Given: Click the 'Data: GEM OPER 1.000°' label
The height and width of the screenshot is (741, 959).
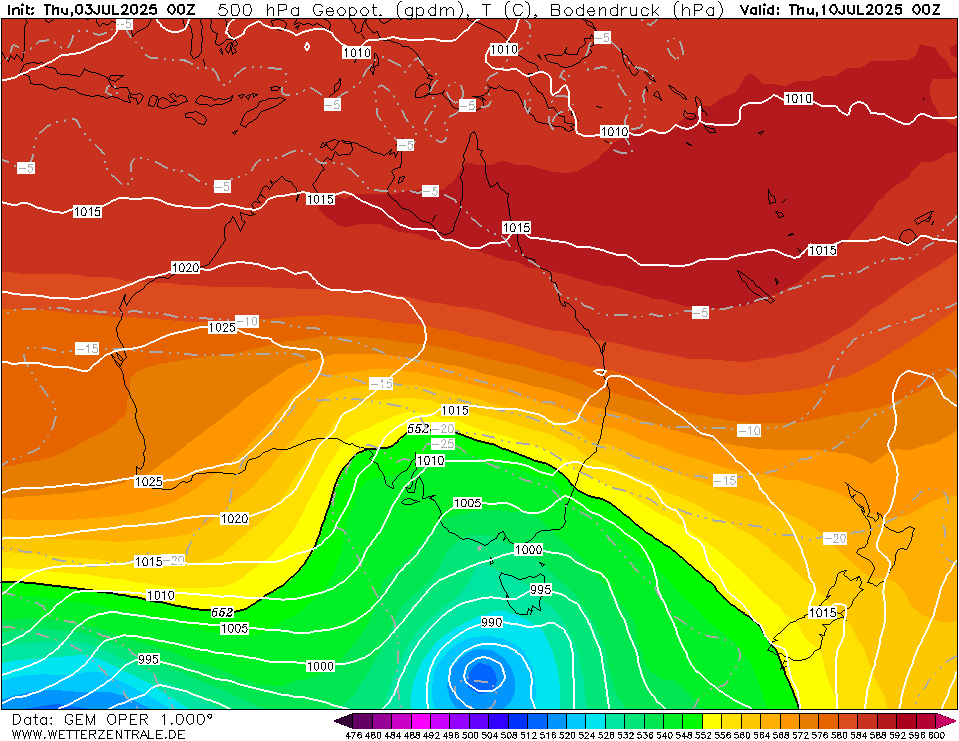Looking at the screenshot, I should pos(112,719).
